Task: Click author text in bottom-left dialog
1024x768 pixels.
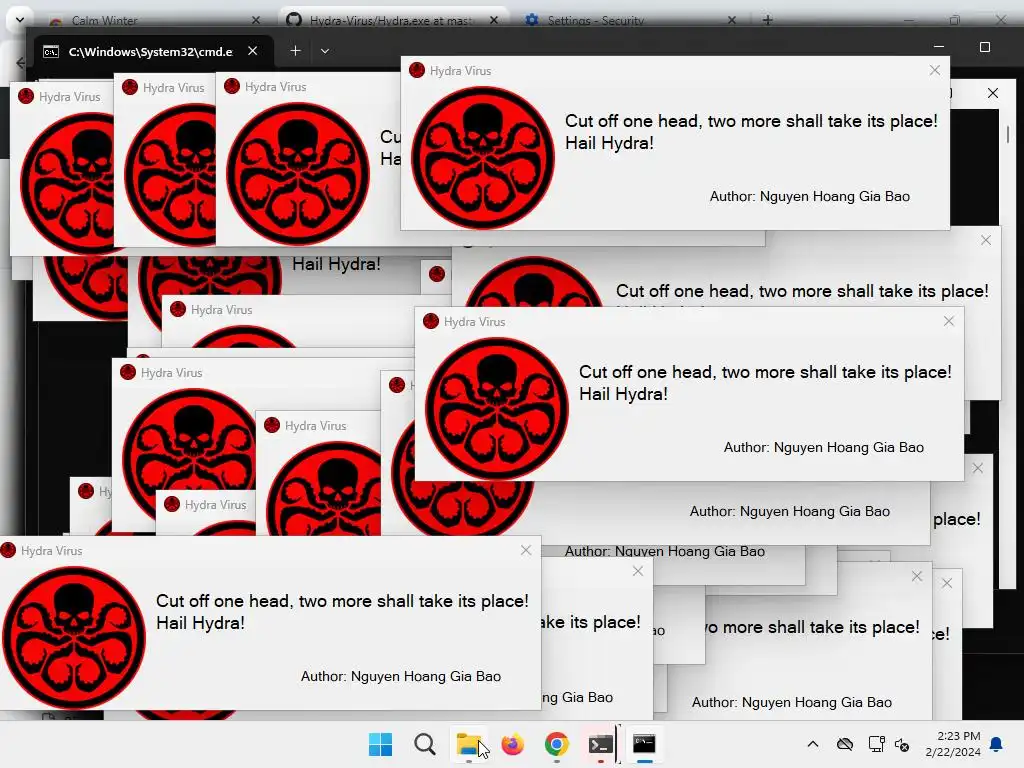Action: coord(401,676)
